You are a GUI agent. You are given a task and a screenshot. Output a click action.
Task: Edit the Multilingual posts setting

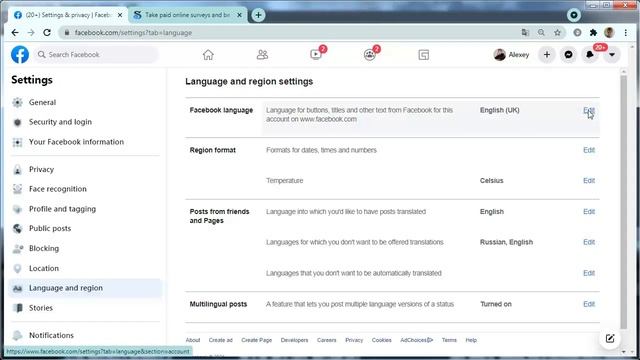point(589,304)
